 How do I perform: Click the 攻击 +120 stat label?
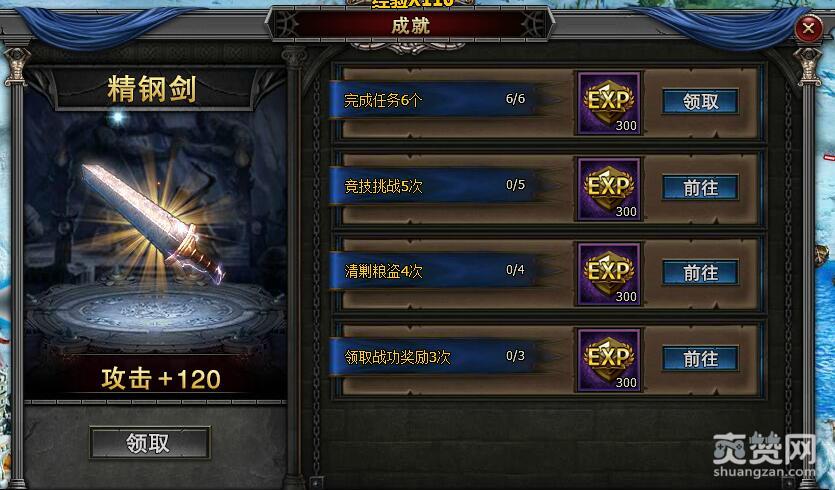[161, 379]
